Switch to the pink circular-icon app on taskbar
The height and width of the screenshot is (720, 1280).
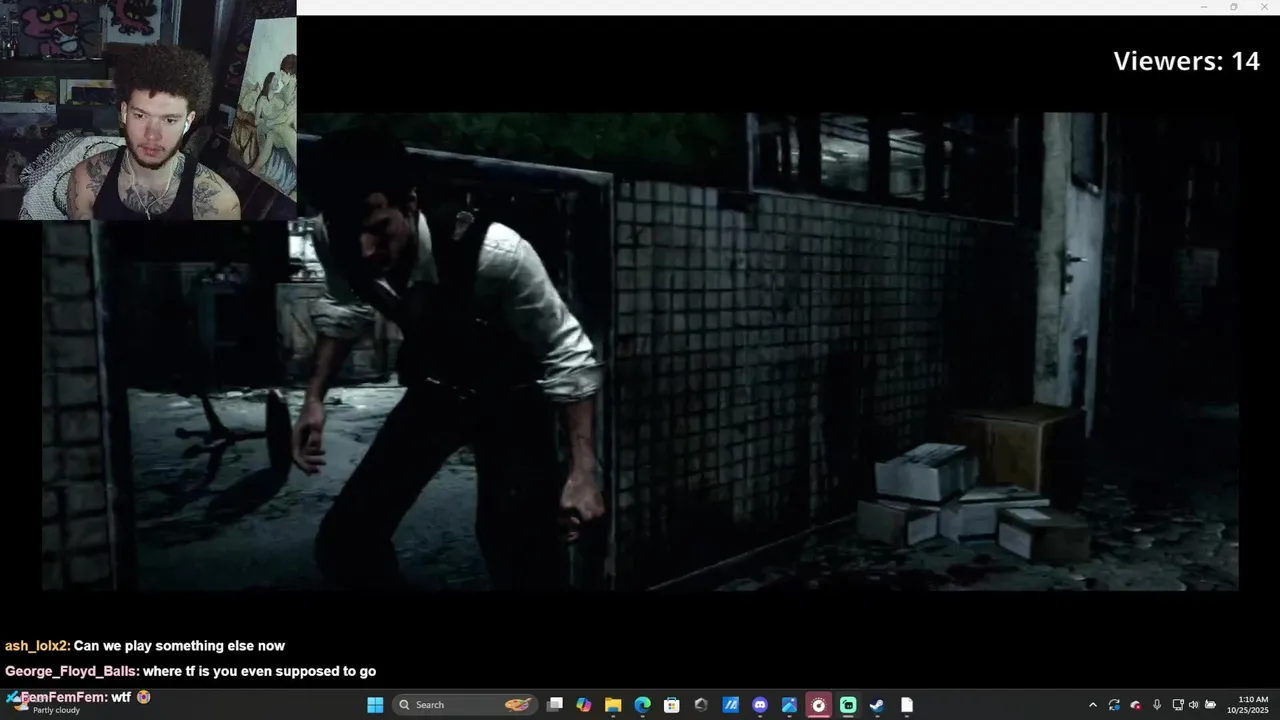click(x=819, y=705)
